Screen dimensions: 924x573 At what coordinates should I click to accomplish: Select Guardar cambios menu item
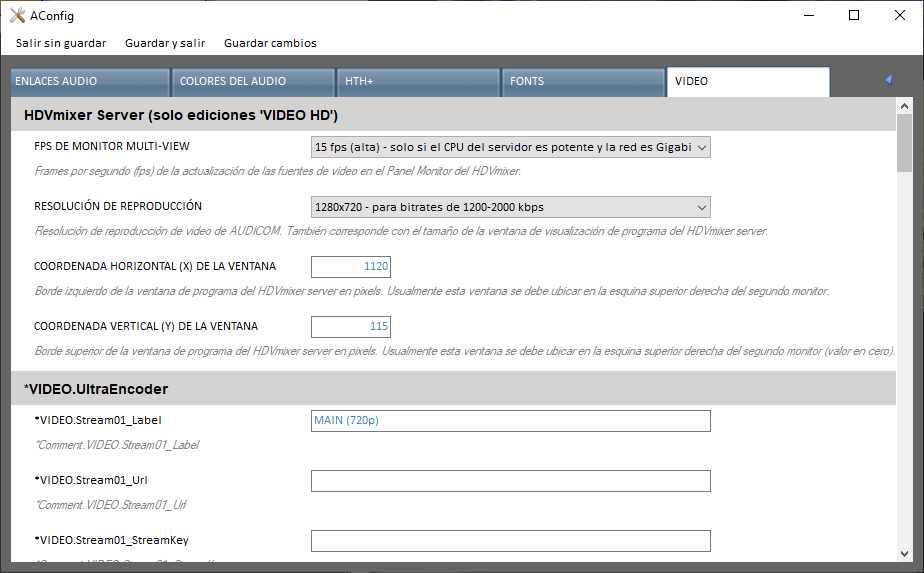[270, 43]
